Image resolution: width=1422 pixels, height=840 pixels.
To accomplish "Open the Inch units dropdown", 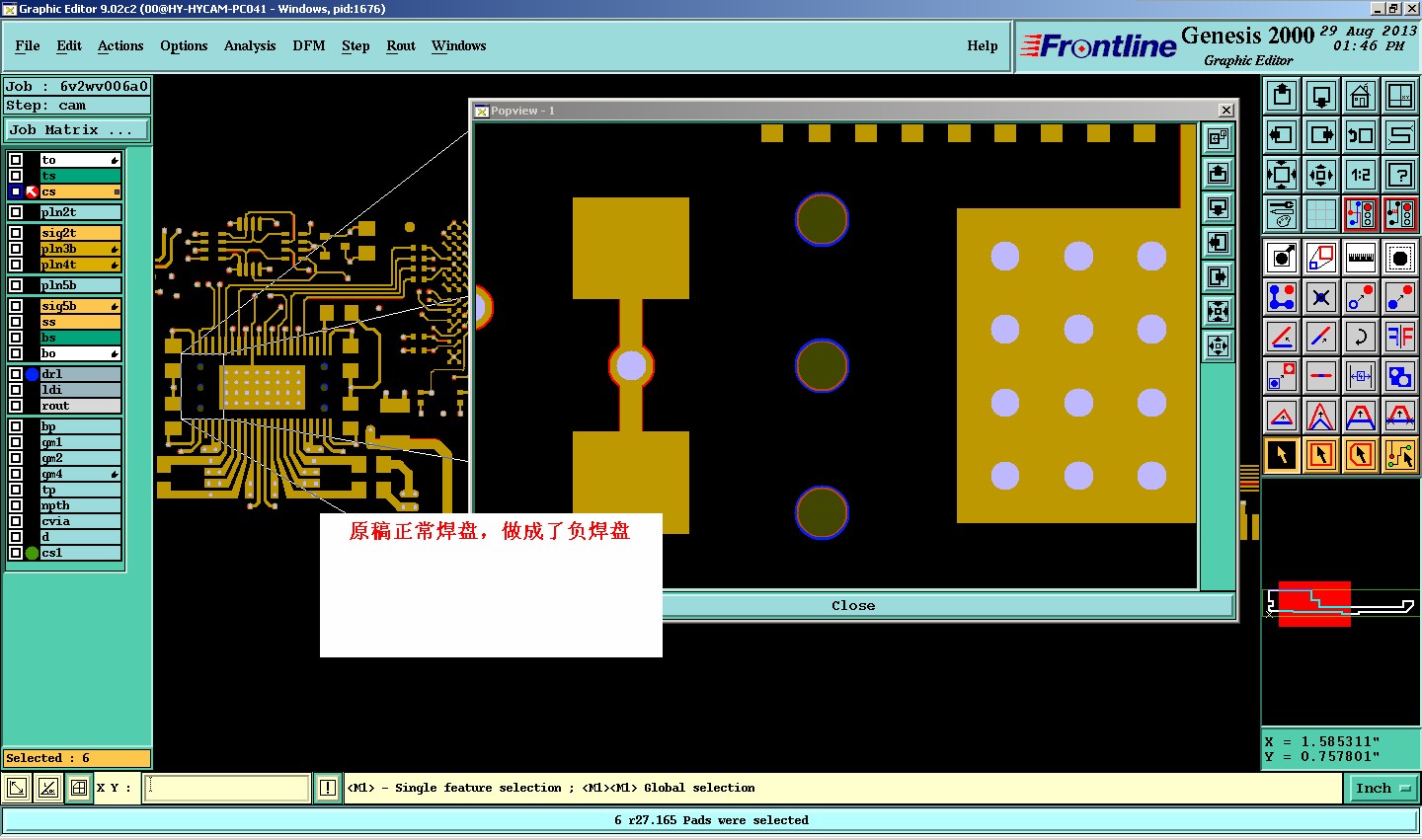I will point(1383,788).
